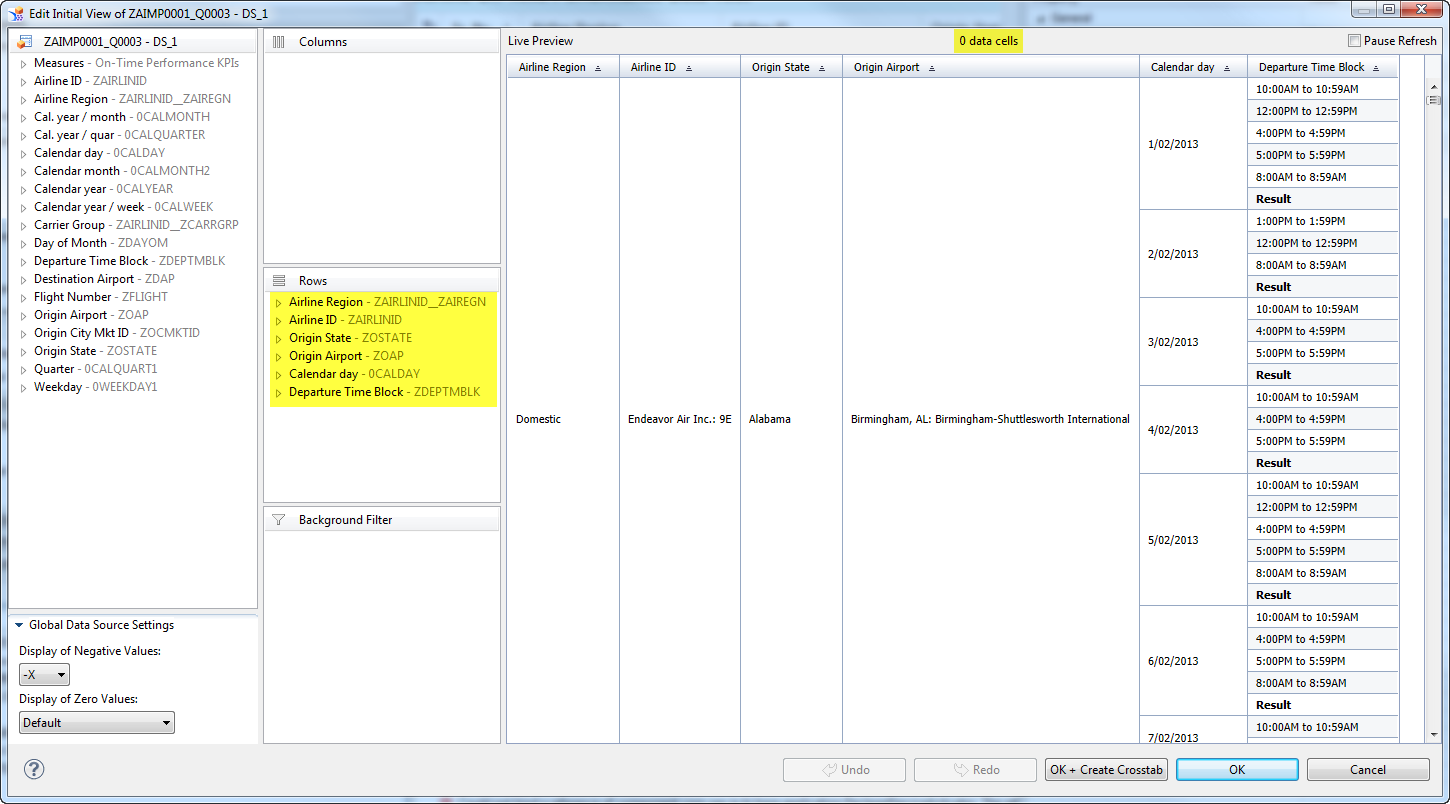The height and width of the screenshot is (804, 1450).
Task: Enable the Pause Refresh checkbox
Action: coord(1354,41)
